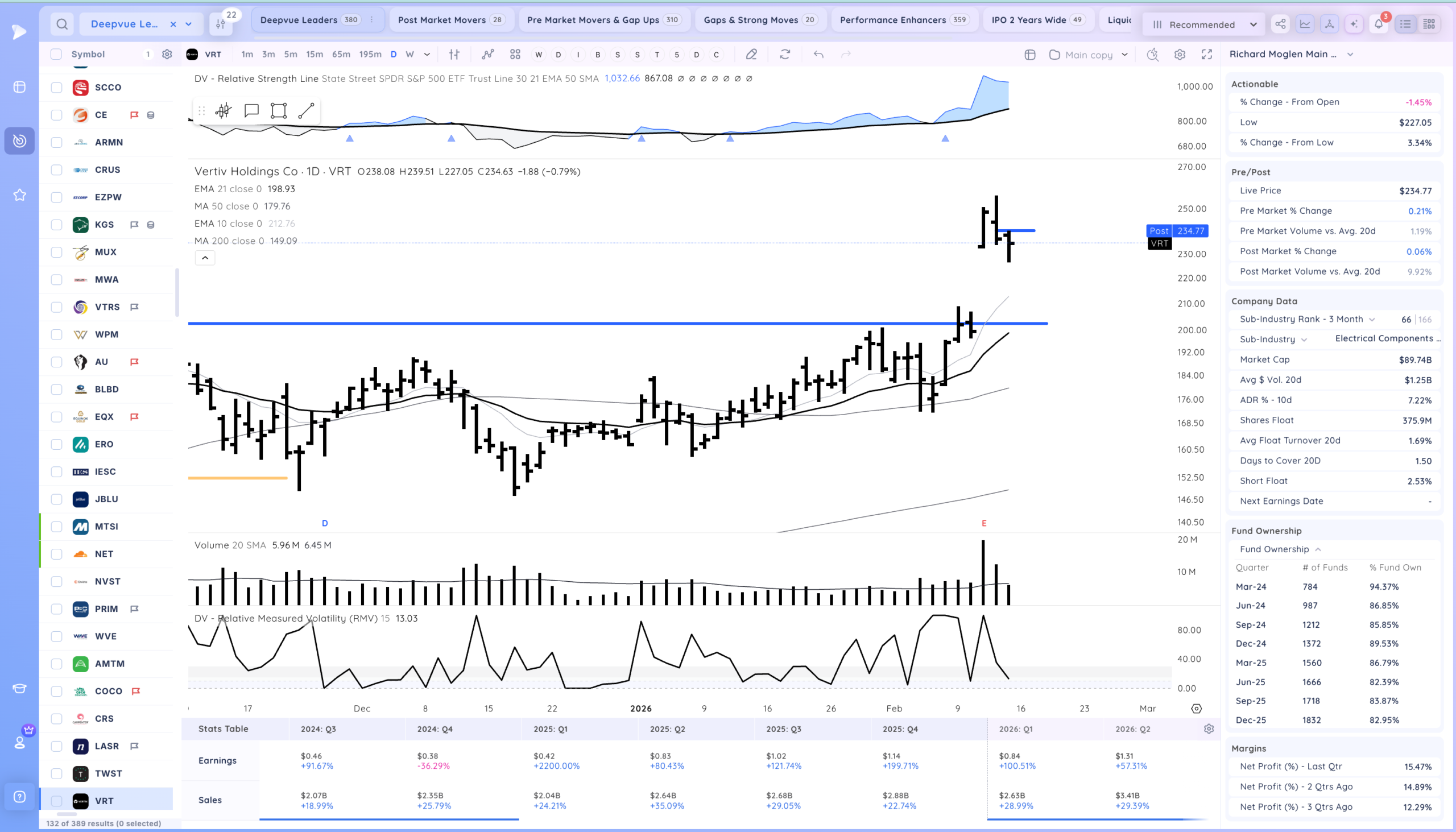This screenshot has width=1456, height=832.
Task: Click the refresh chart icon
Action: (784, 54)
